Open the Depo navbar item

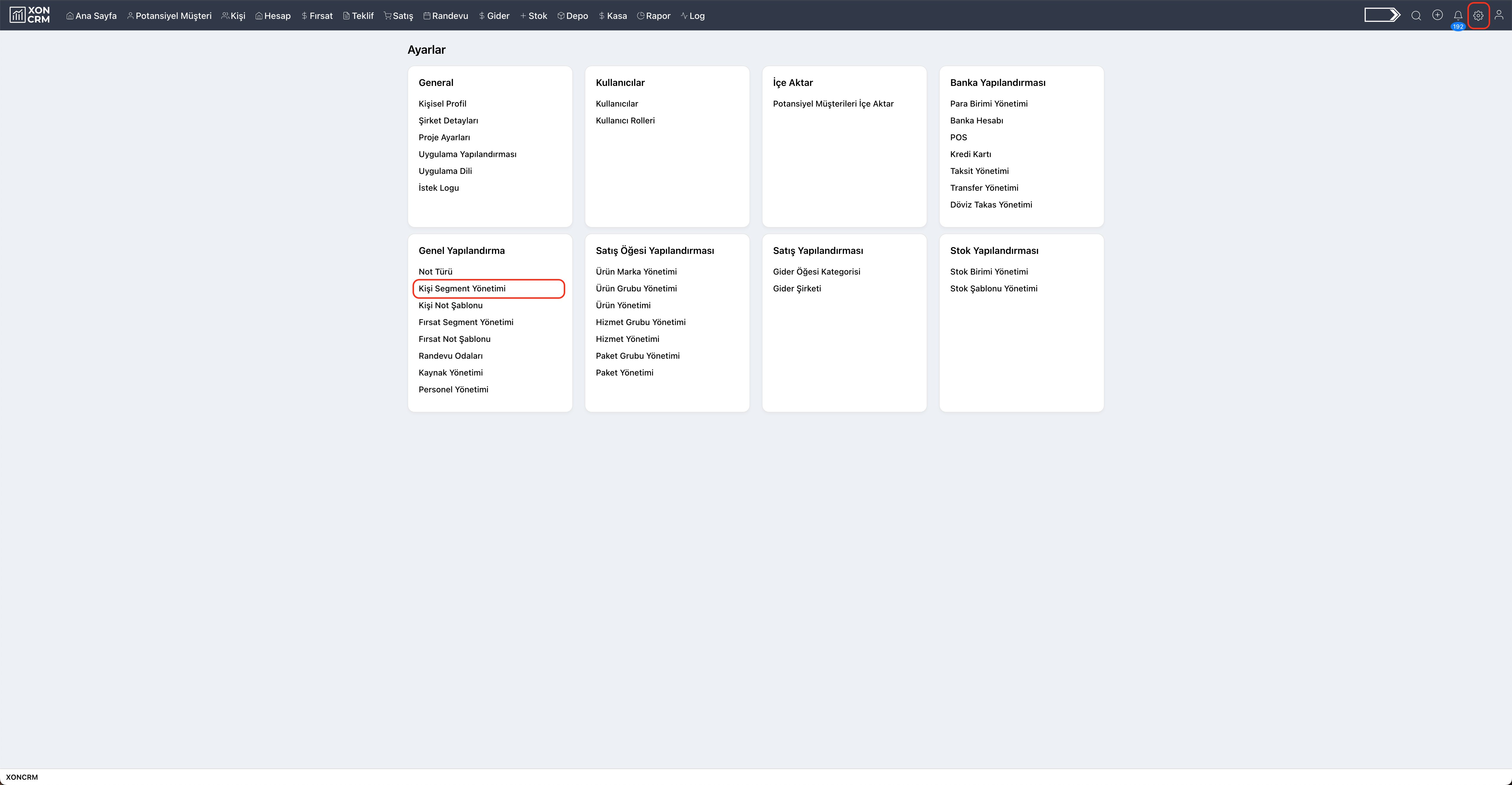(572, 16)
